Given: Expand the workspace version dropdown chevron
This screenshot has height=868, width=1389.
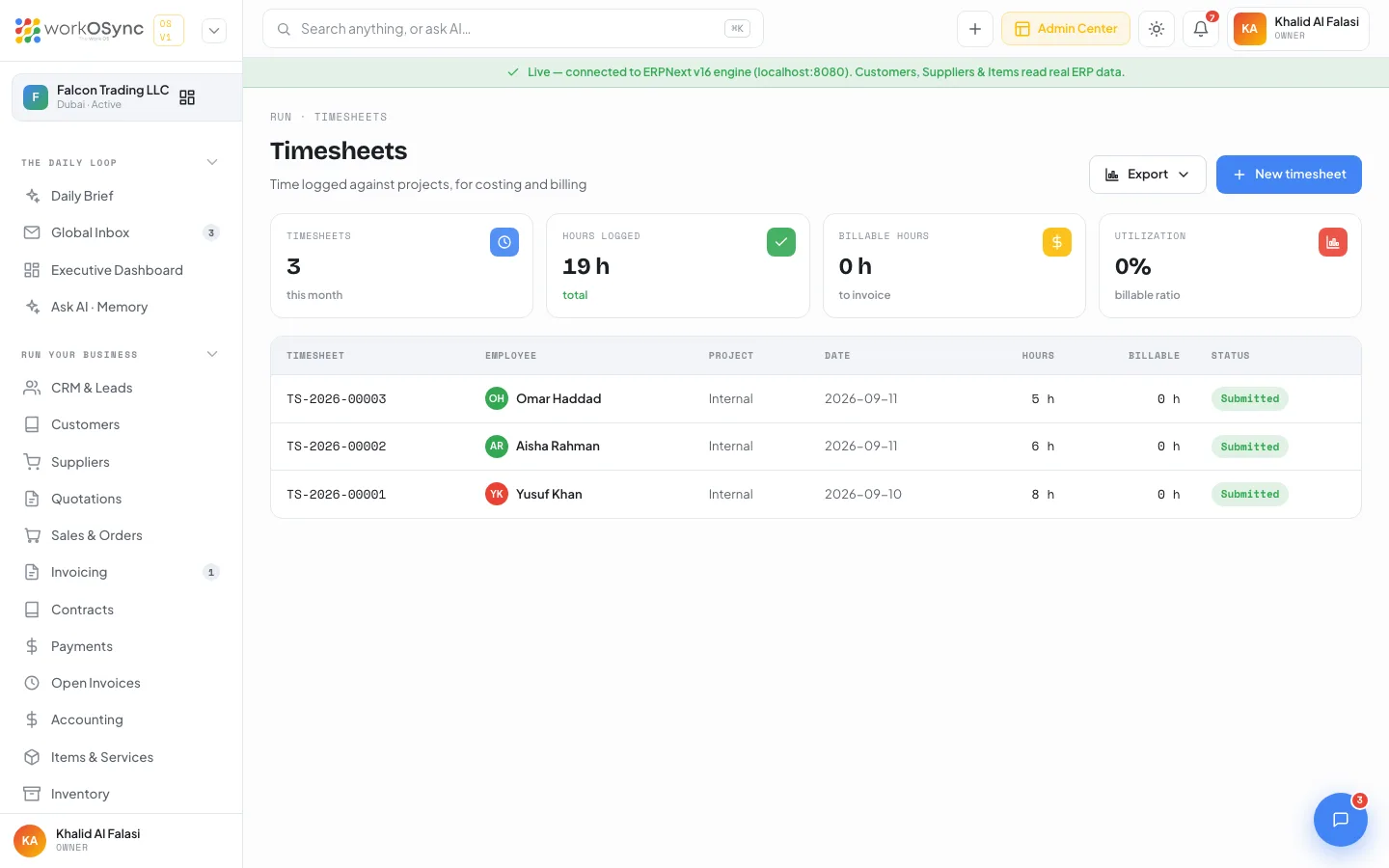Looking at the screenshot, I should coord(214,30).
